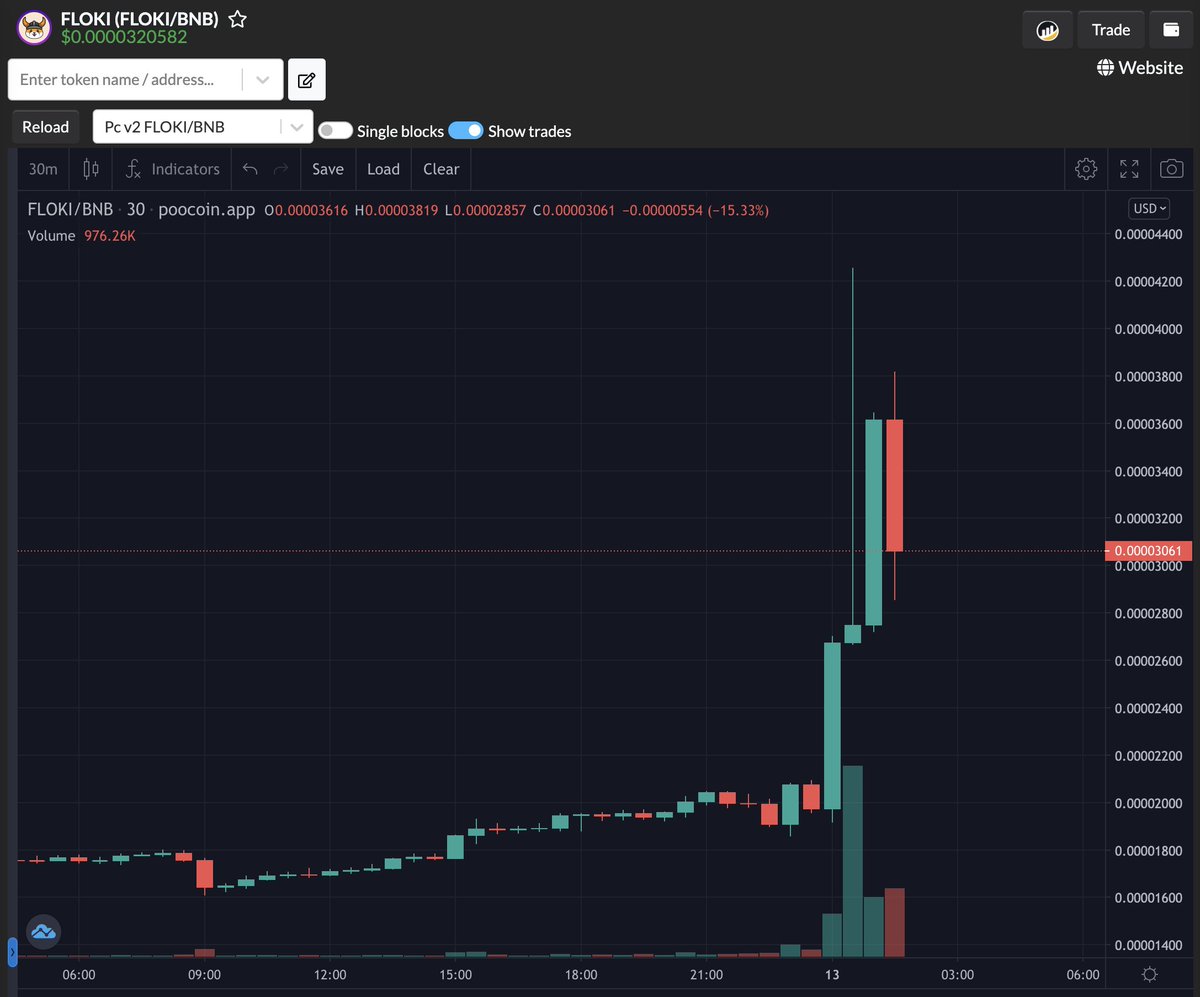Open the 30m timeframe selector
This screenshot has width=1200, height=997.
(42, 169)
